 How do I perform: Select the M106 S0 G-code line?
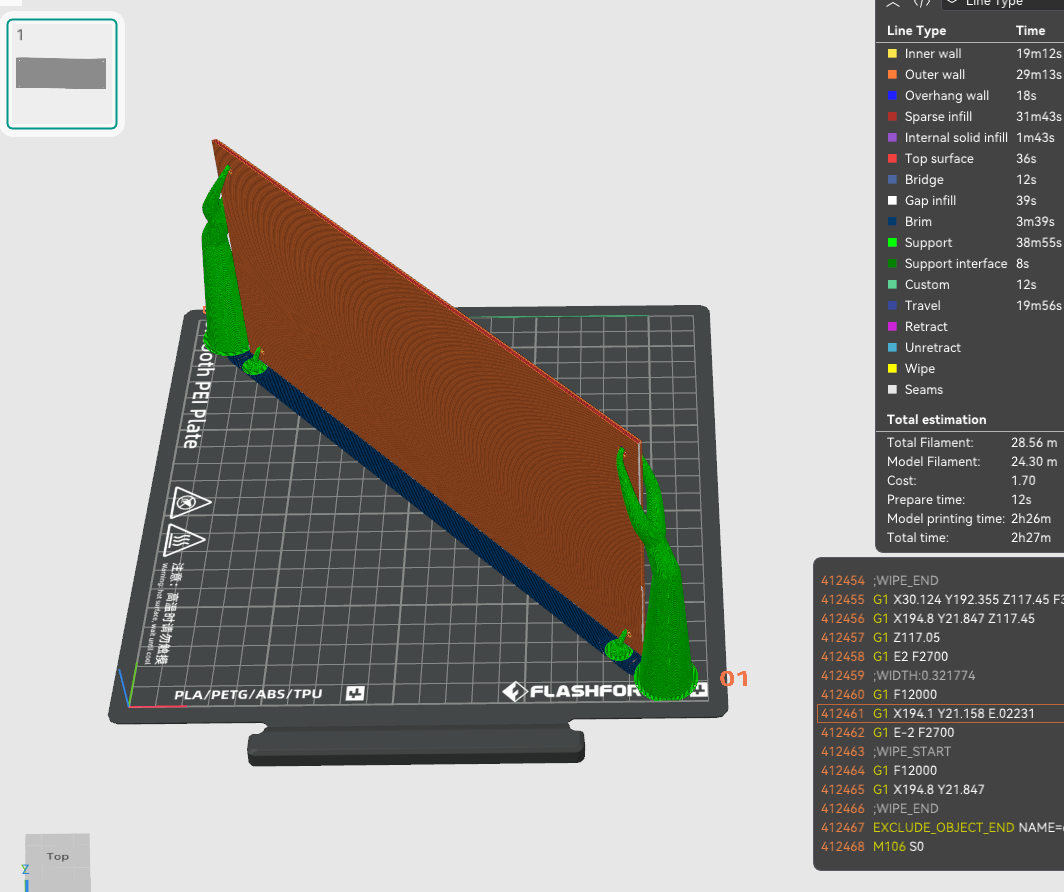[x=940, y=847]
